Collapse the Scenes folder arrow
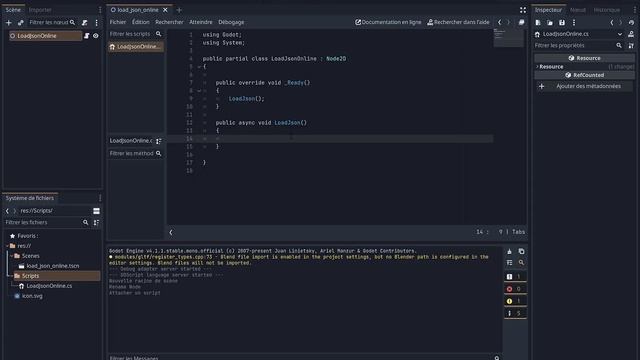This screenshot has height=360, width=640. click(11, 256)
